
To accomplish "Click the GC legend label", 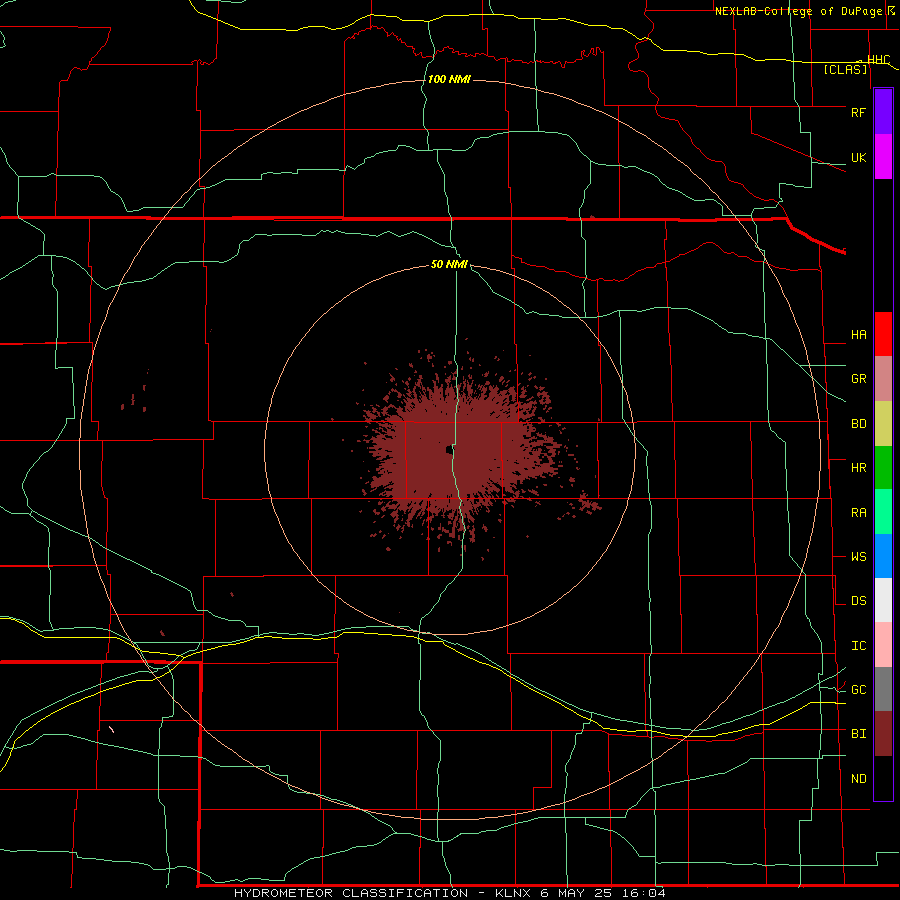I will 858,689.
